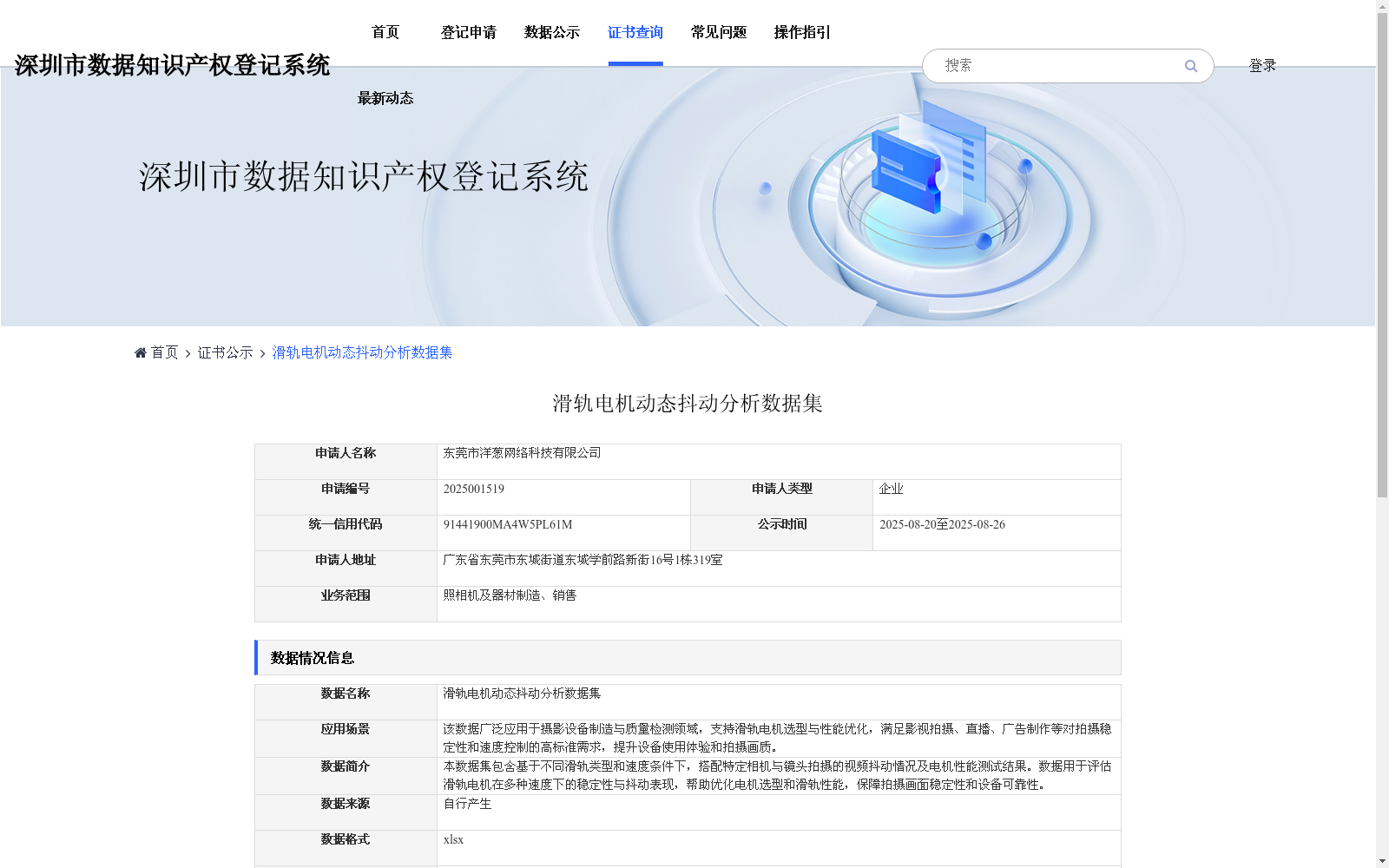Click the 统一信用代码 label cell
The width and height of the screenshot is (1389, 868).
pyautogui.click(x=346, y=533)
